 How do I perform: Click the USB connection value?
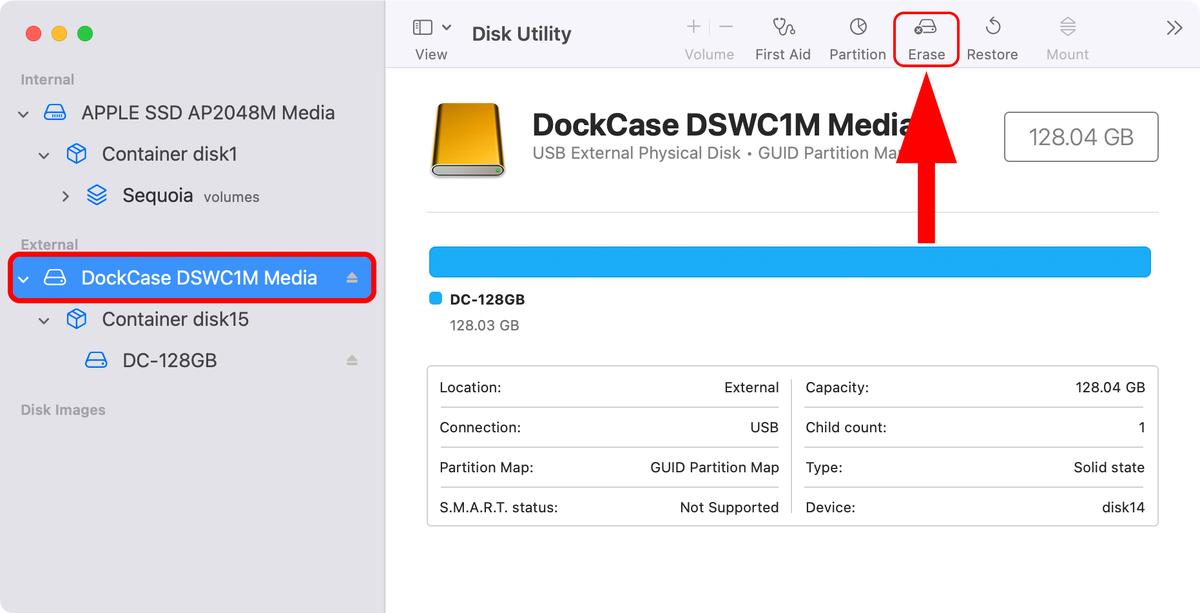(x=764, y=427)
